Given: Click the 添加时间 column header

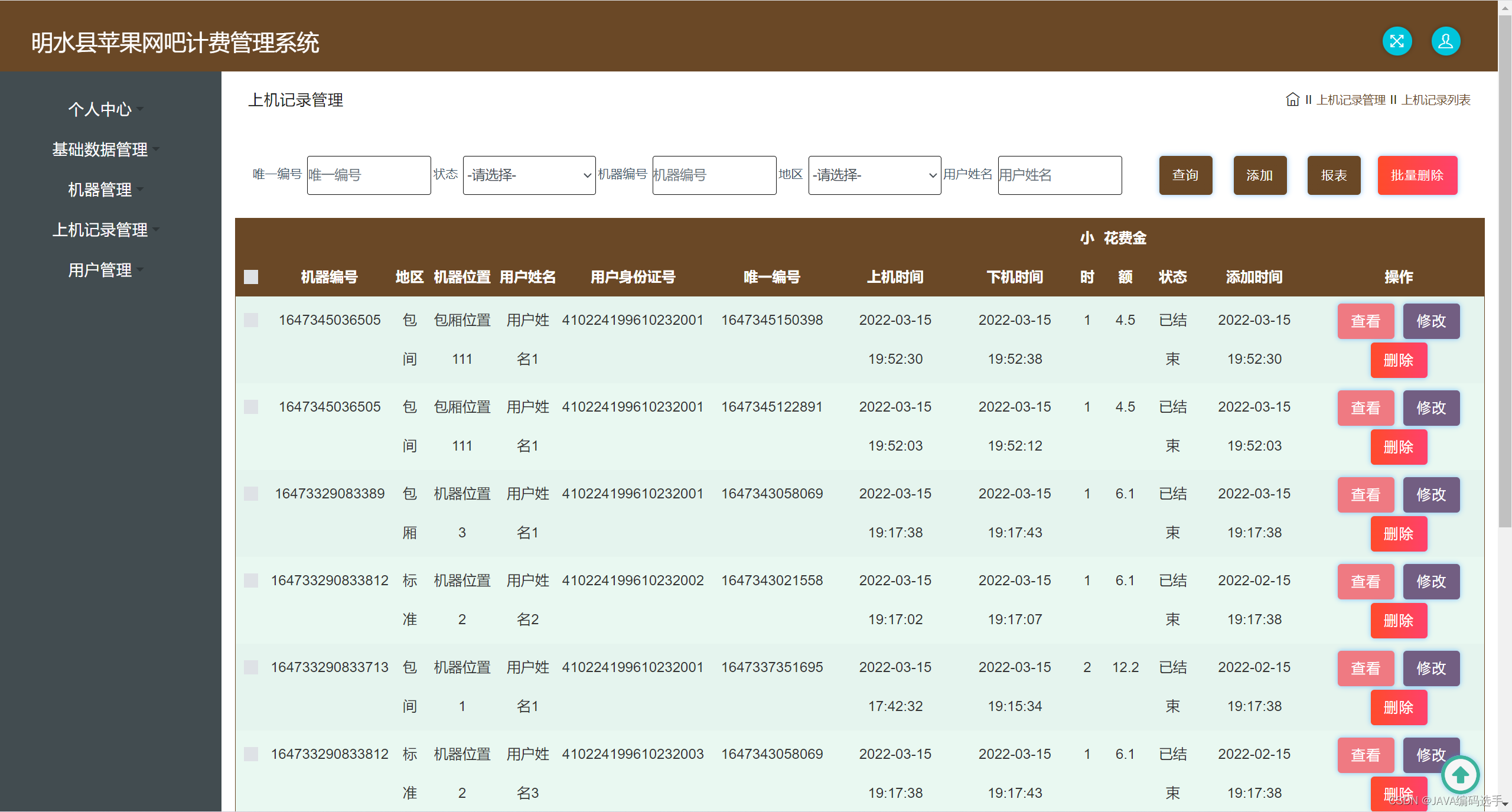Looking at the screenshot, I should [1254, 277].
